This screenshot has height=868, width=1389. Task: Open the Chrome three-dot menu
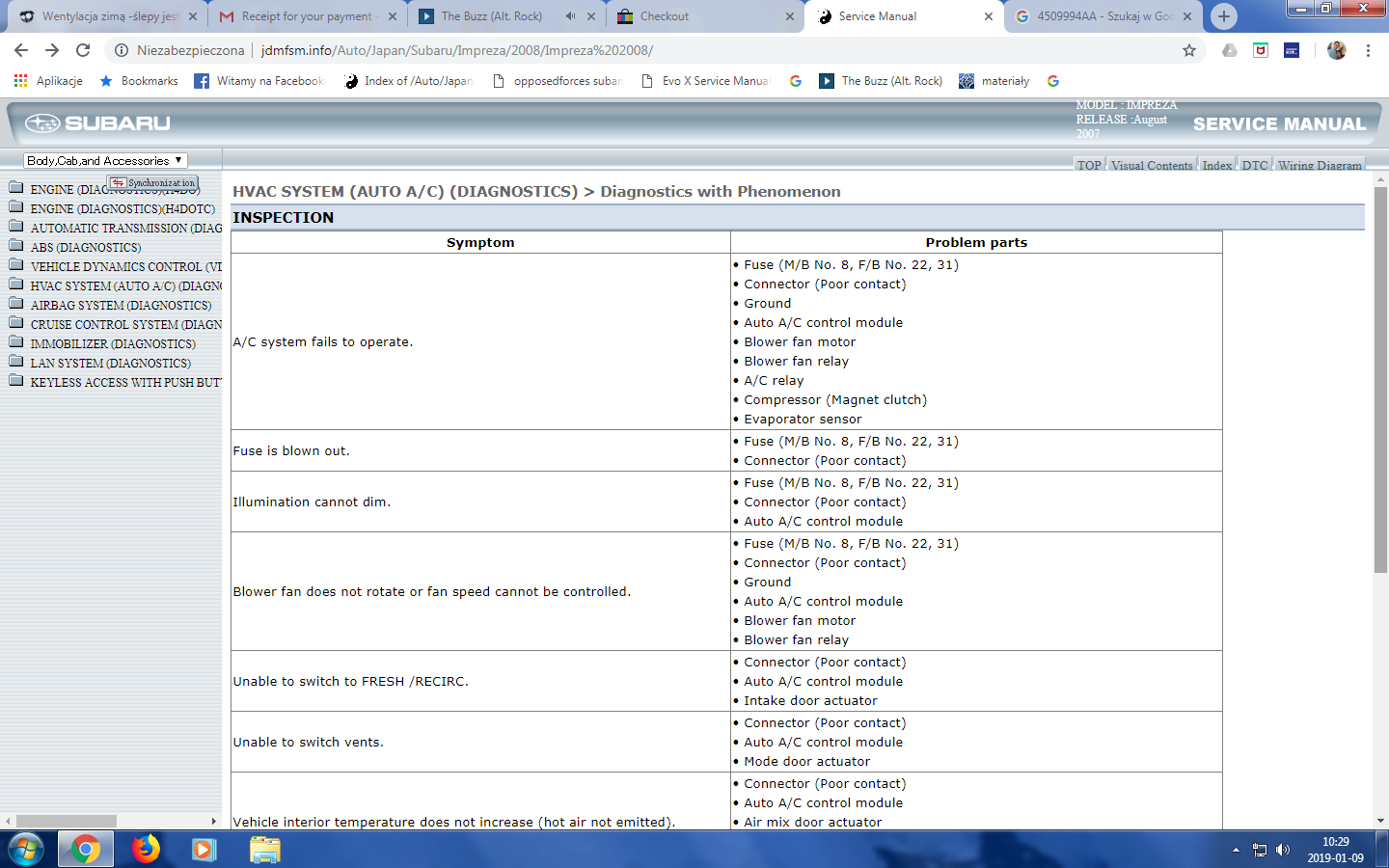pos(1368,50)
